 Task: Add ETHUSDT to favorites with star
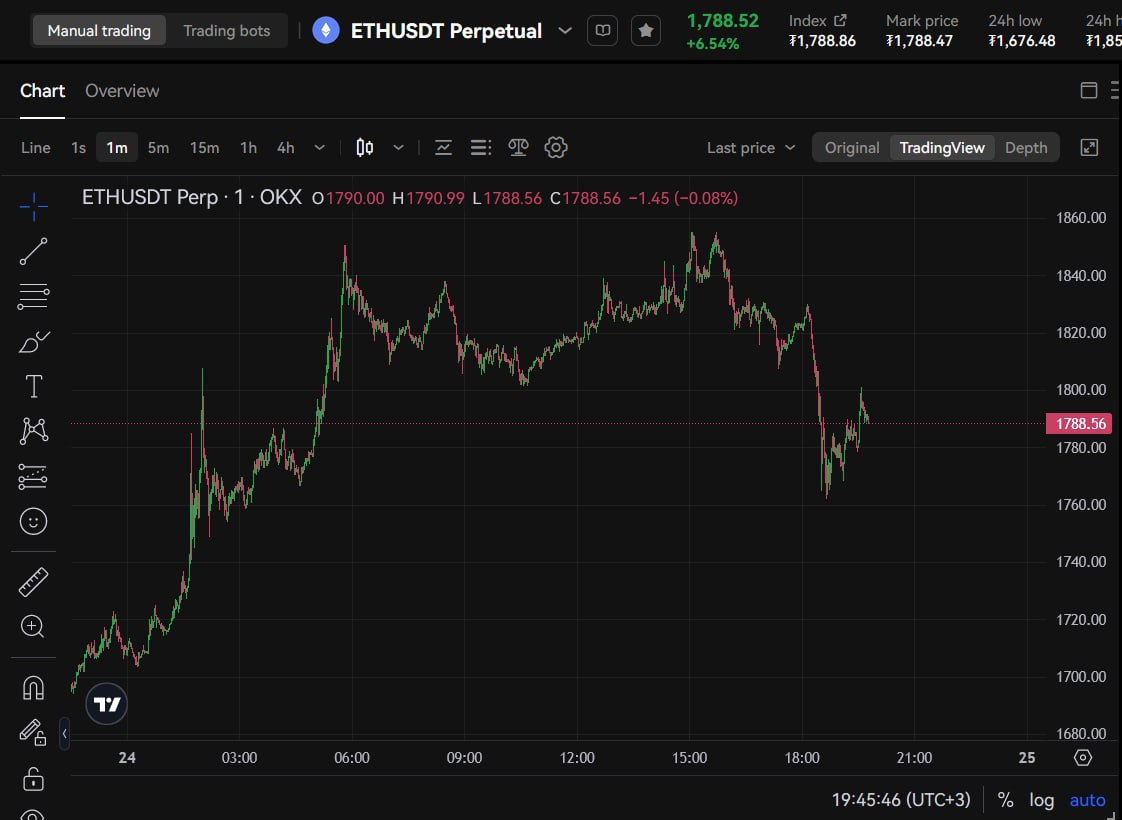point(646,31)
